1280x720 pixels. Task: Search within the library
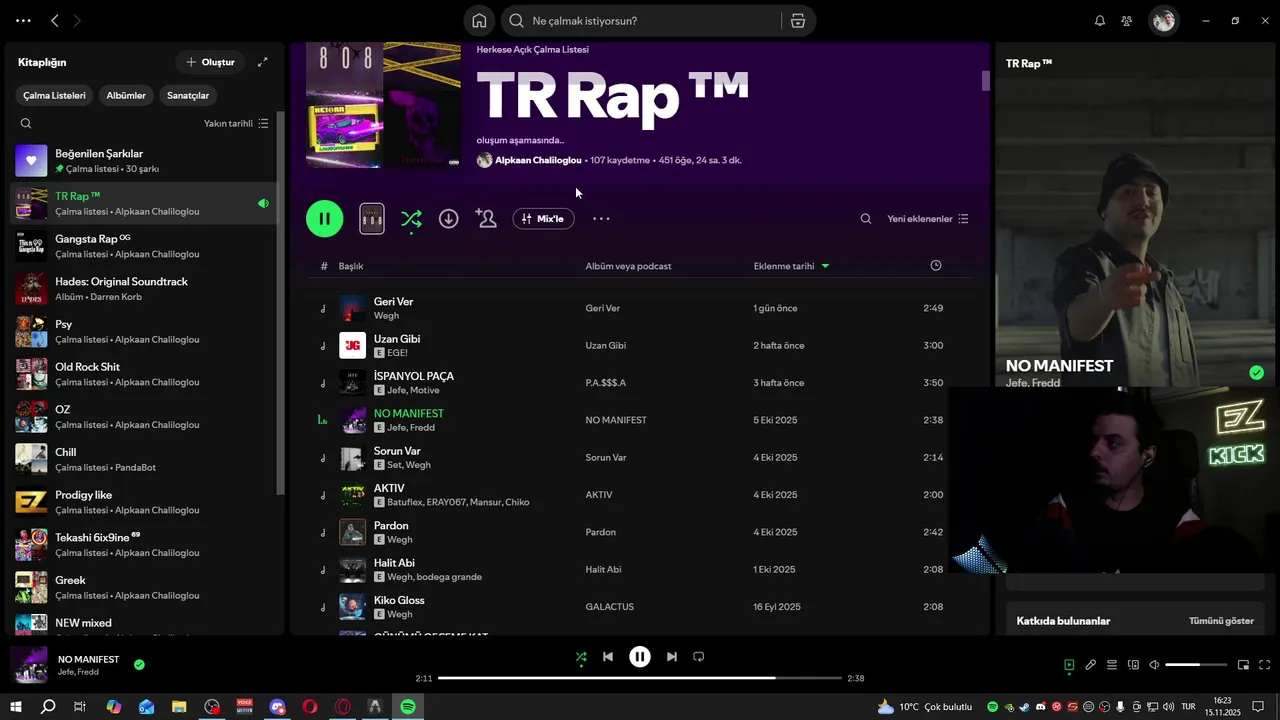click(26, 124)
